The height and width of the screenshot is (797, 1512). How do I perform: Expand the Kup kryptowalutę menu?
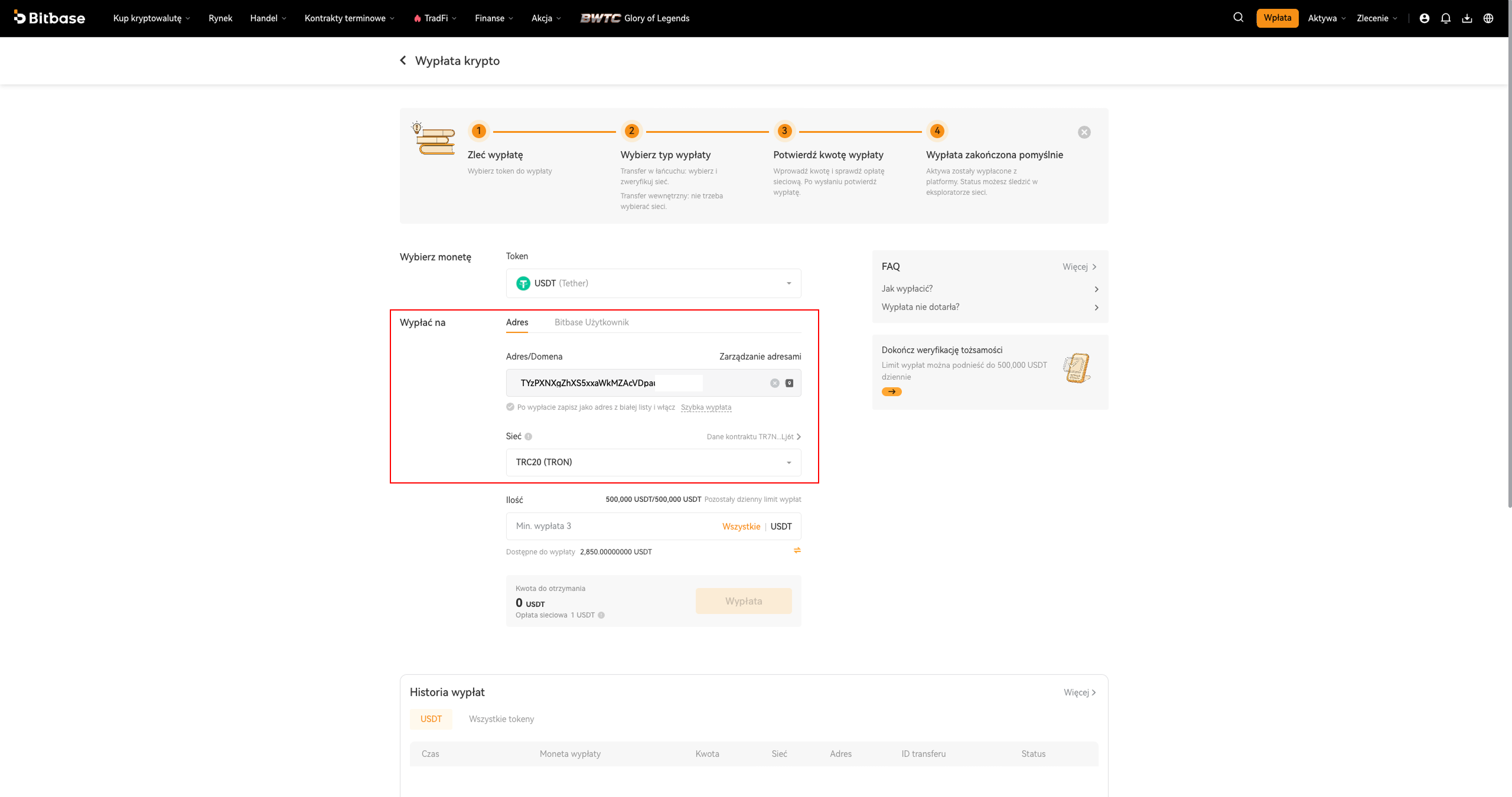152,18
